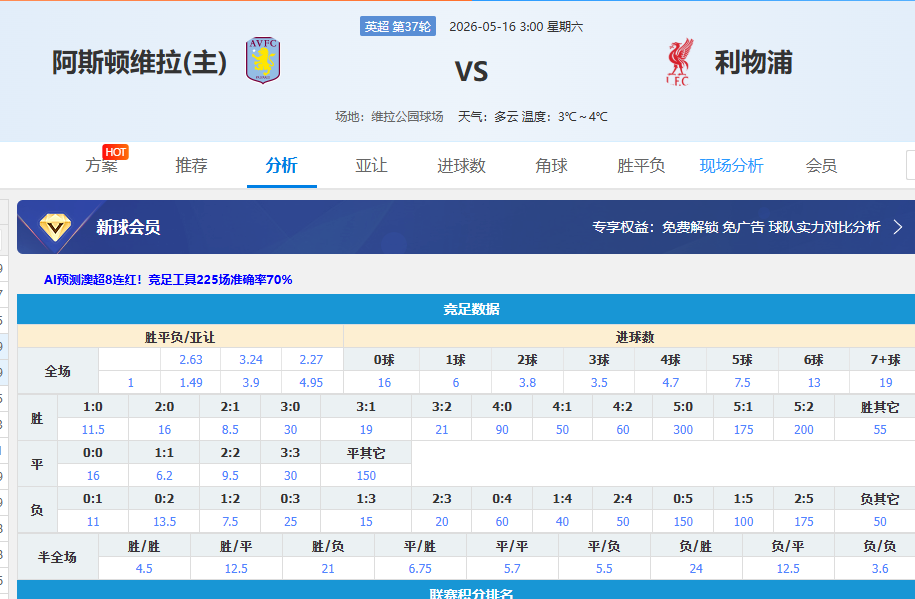This screenshot has height=599, width=915.
Task: Click 2球 odds value 3.8
Action: click(528, 382)
